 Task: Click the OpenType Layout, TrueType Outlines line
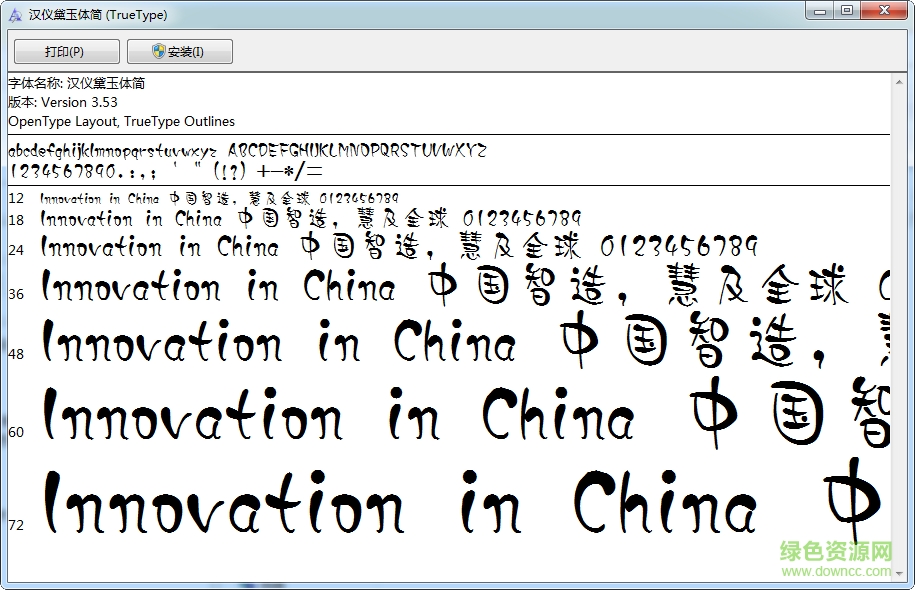click(x=121, y=121)
